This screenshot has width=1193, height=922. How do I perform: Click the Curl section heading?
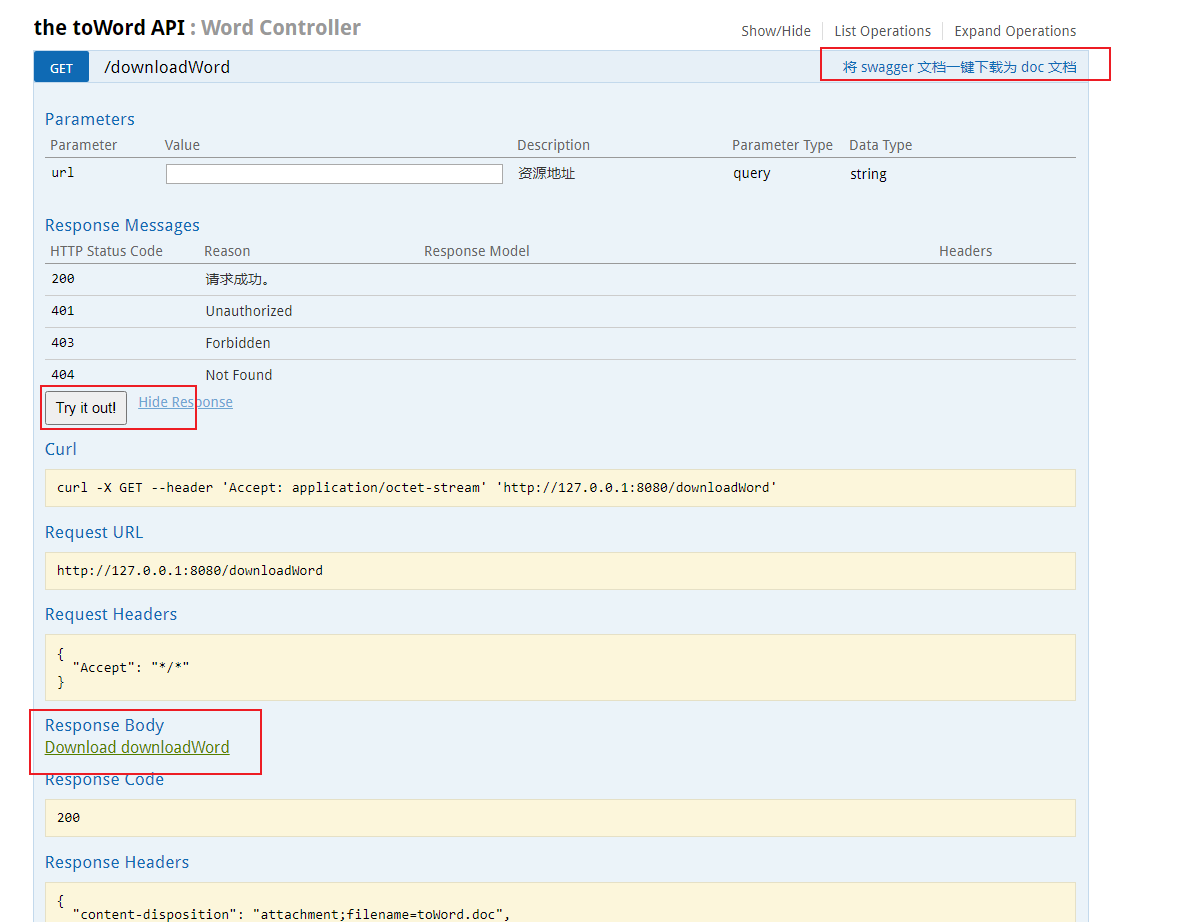(x=61, y=450)
